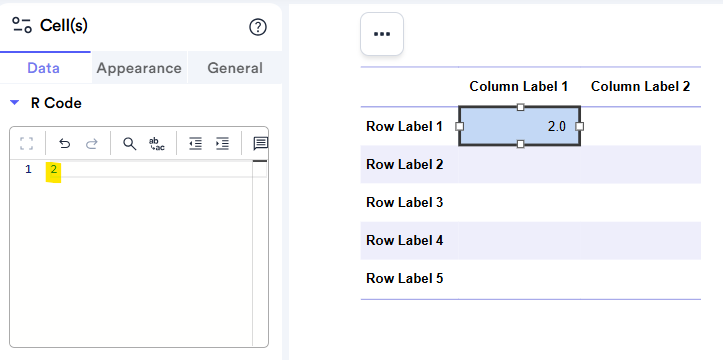Select Row Label 2
Screen dimensions: 723x360
404,164
